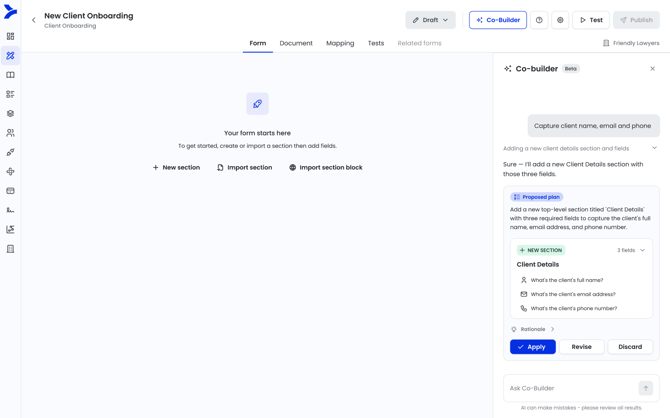670x418 pixels.
Task: Click the Test button
Action: click(591, 20)
